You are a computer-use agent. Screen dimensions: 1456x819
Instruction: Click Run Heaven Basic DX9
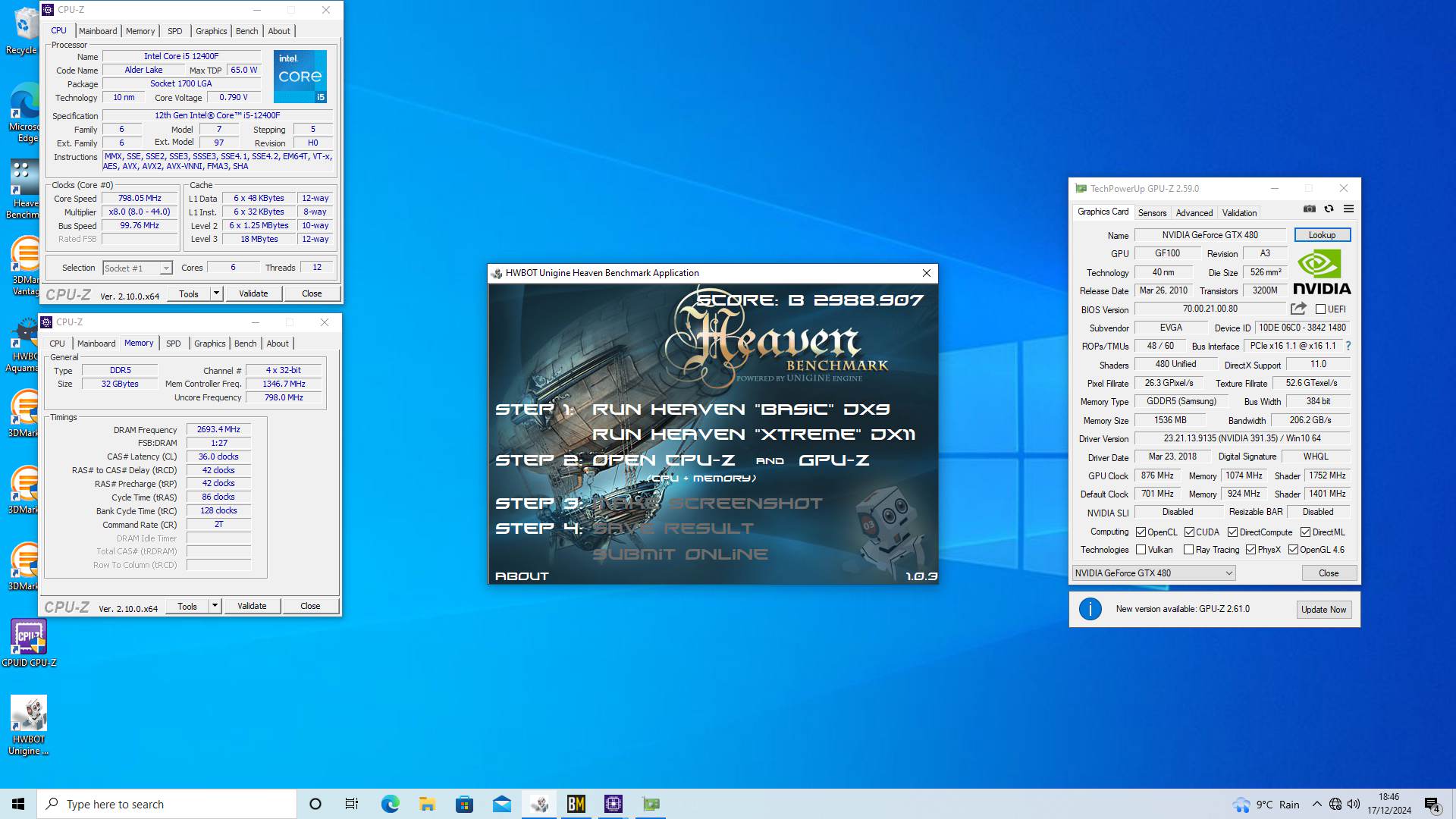tap(741, 409)
